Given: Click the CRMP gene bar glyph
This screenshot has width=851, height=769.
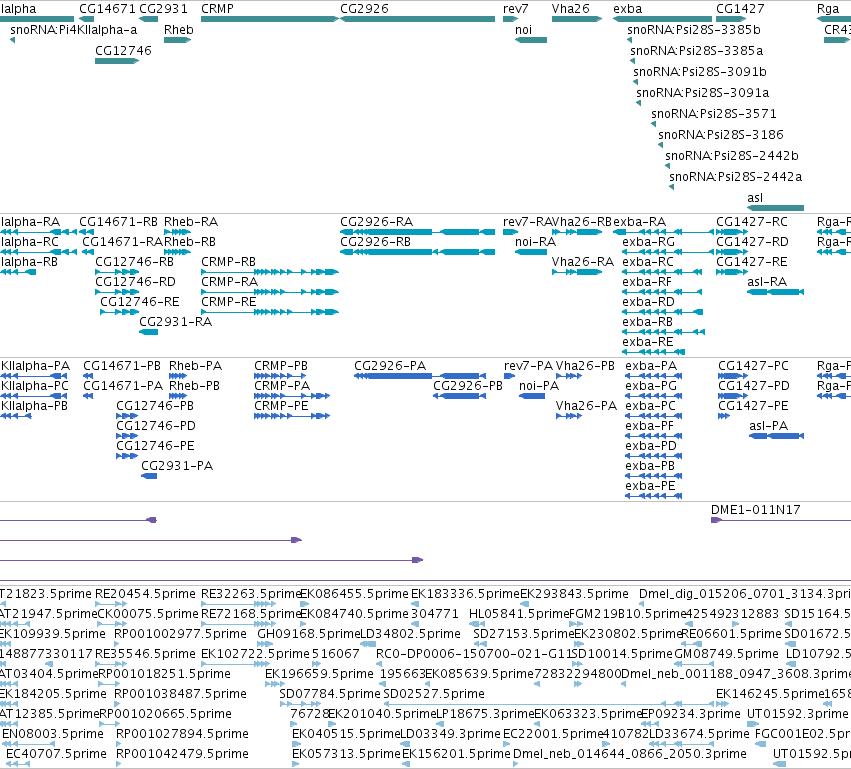Looking at the screenshot, I should tap(270, 19).
